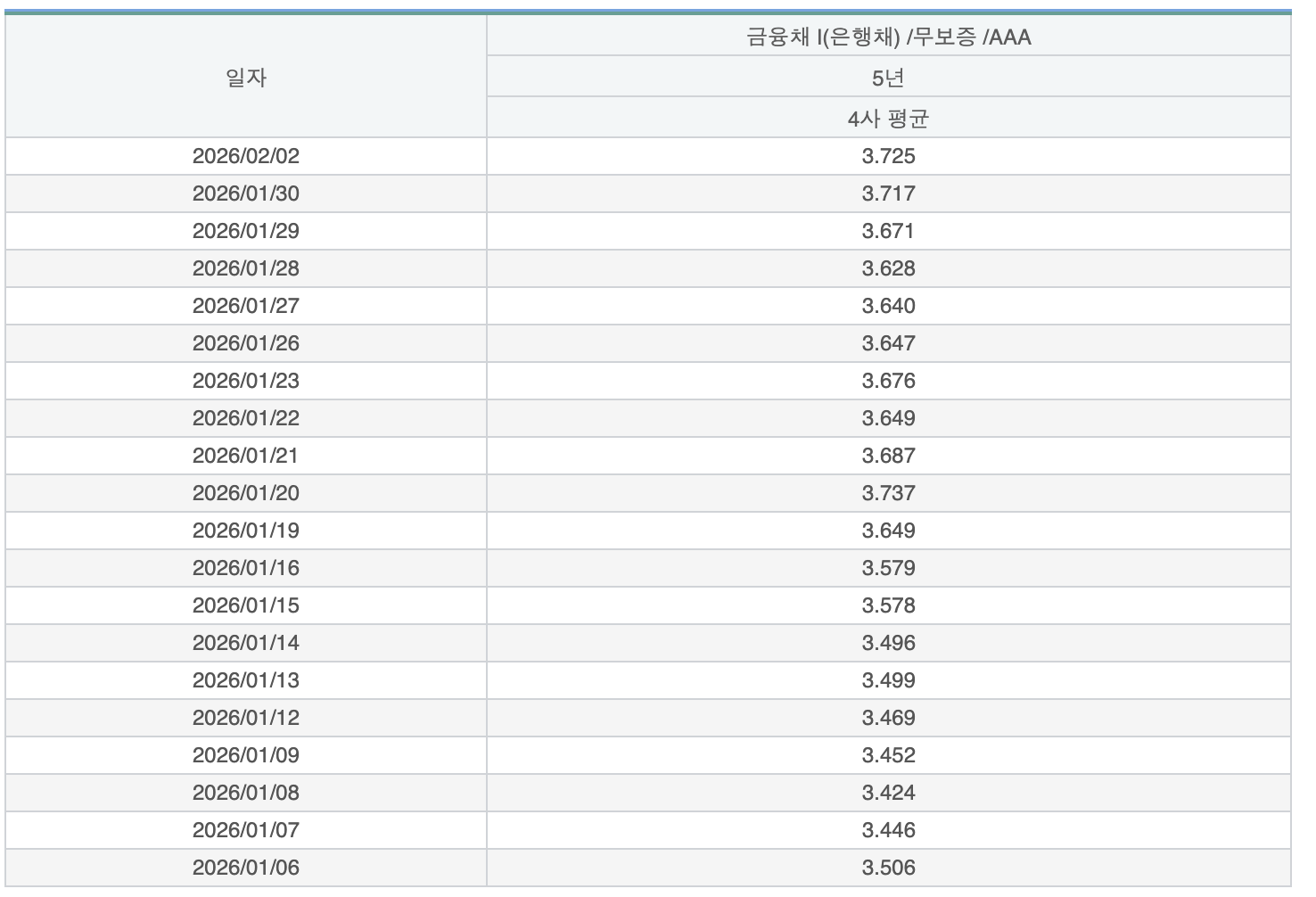The height and width of the screenshot is (897, 1316).
Task: Select date cell 2026/01/23
Action: coord(246,381)
